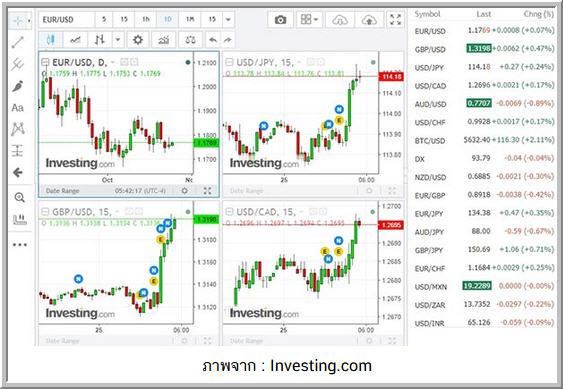
Task: Select the text annotation tool
Action: tap(18, 108)
